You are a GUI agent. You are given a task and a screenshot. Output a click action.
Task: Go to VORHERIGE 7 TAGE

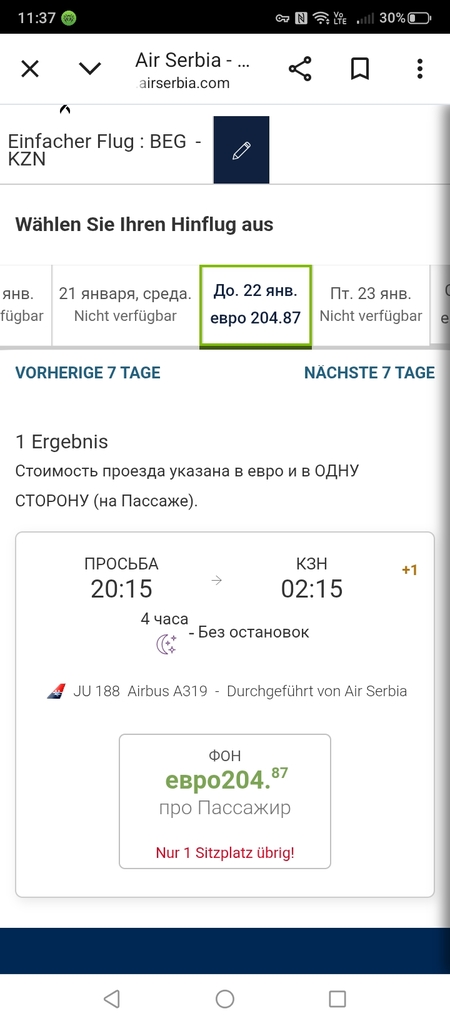click(88, 373)
